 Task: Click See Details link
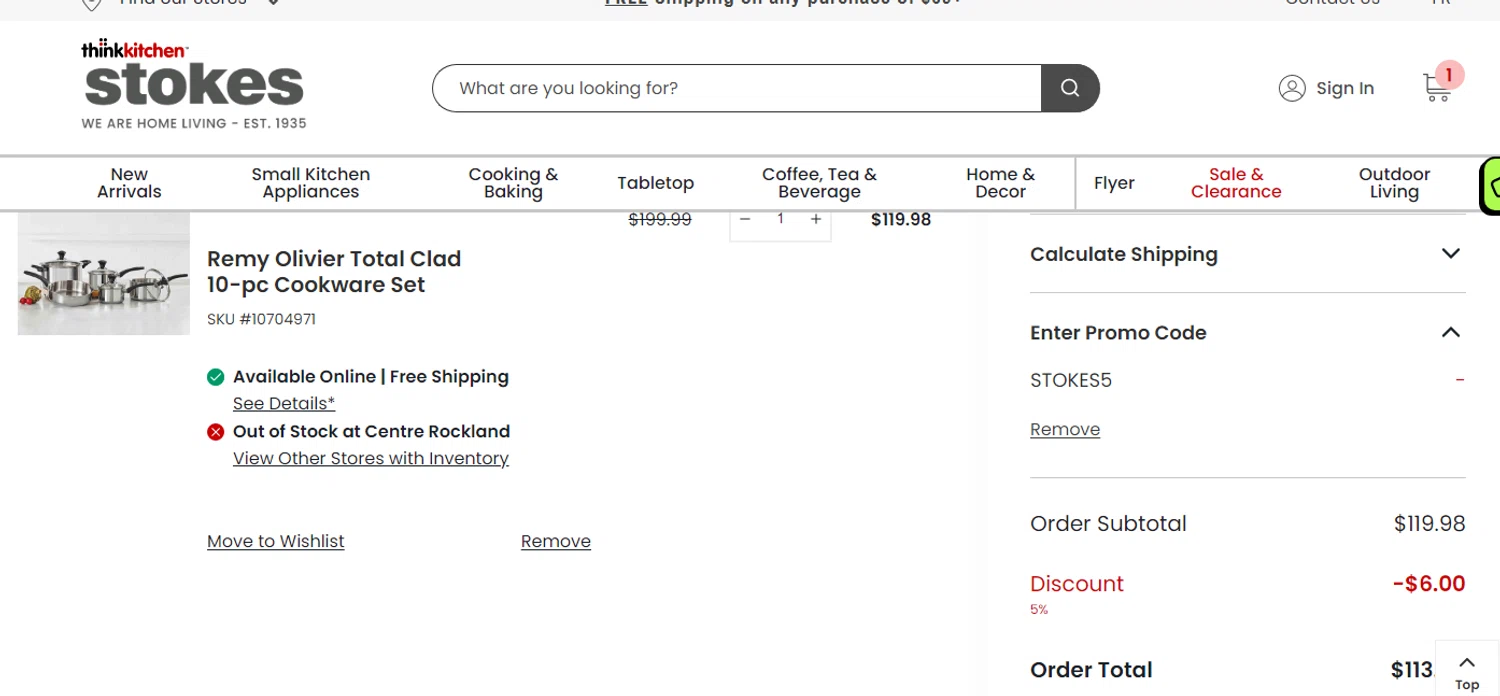tap(284, 404)
